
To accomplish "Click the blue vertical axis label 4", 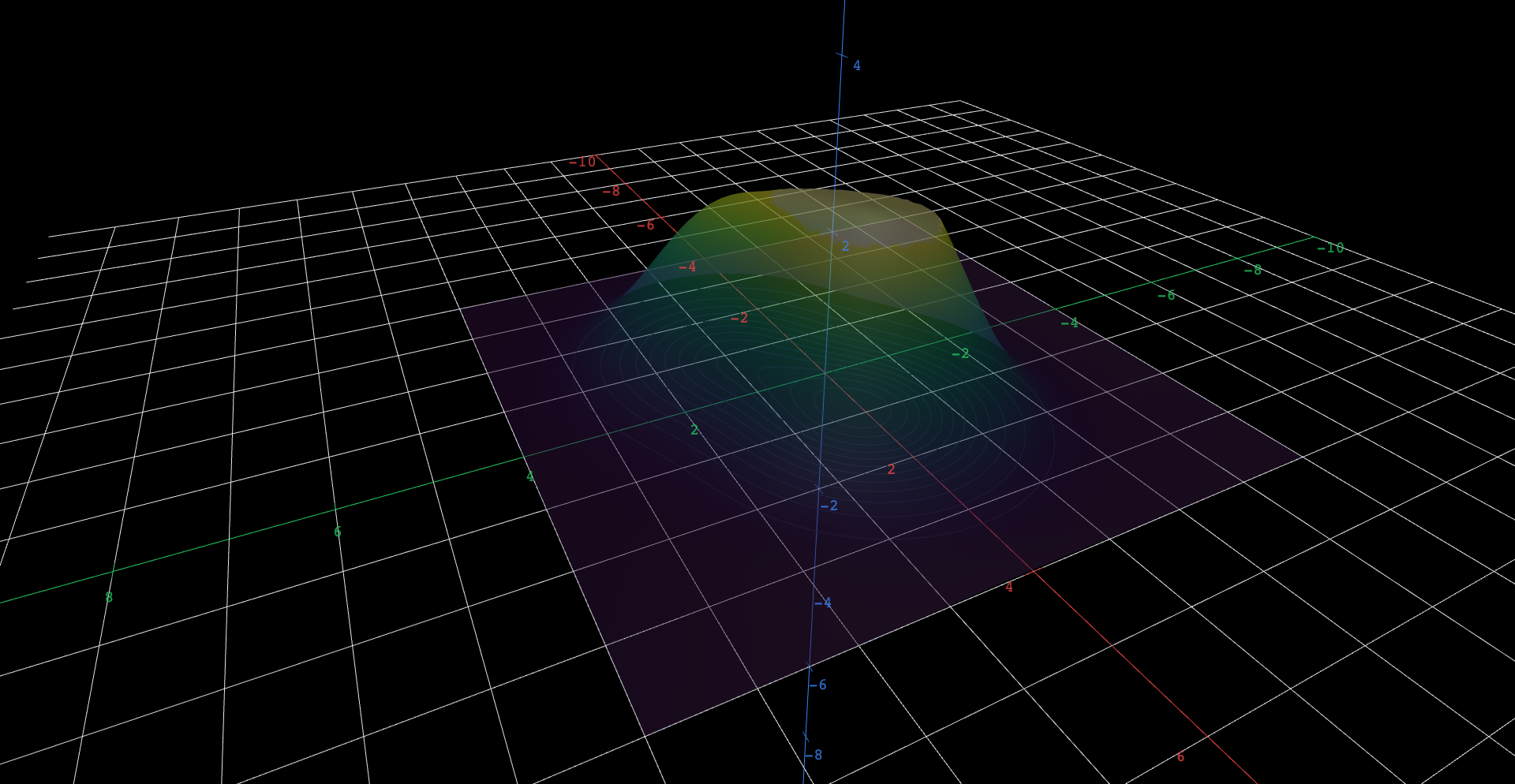I will [x=857, y=65].
